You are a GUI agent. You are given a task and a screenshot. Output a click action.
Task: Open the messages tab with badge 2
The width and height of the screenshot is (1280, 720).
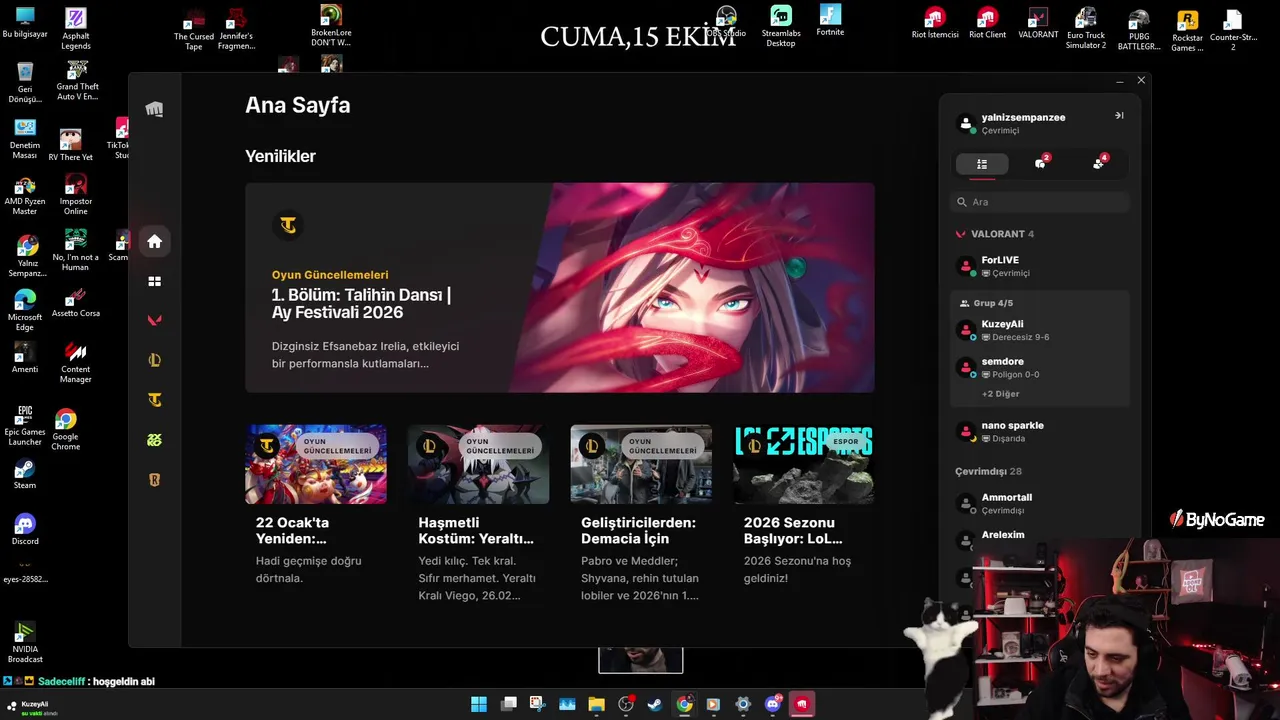pyautogui.click(x=1040, y=164)
